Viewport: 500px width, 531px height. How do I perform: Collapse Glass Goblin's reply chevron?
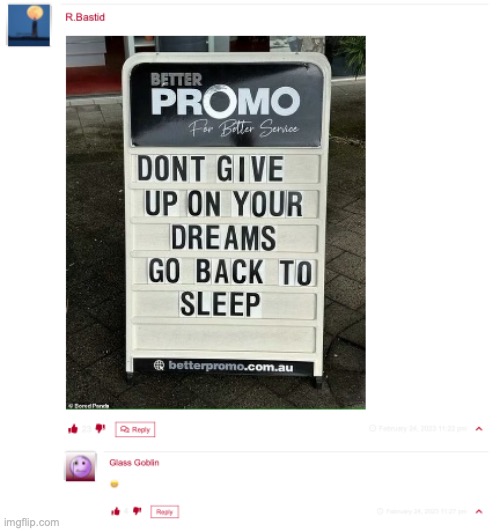click(479, 511)
